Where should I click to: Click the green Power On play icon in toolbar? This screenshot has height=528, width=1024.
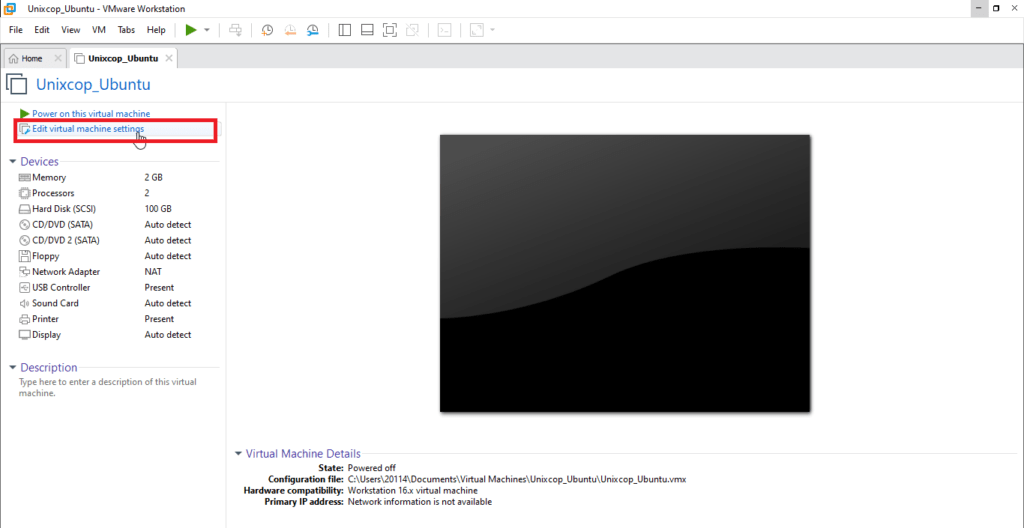191,30
